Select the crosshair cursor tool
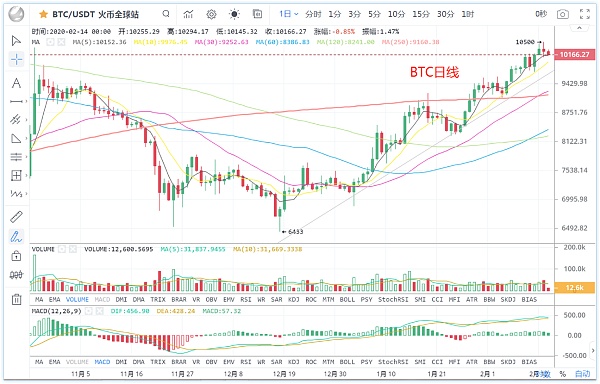This screenshot has width=600, height=384. click(16, 59)
